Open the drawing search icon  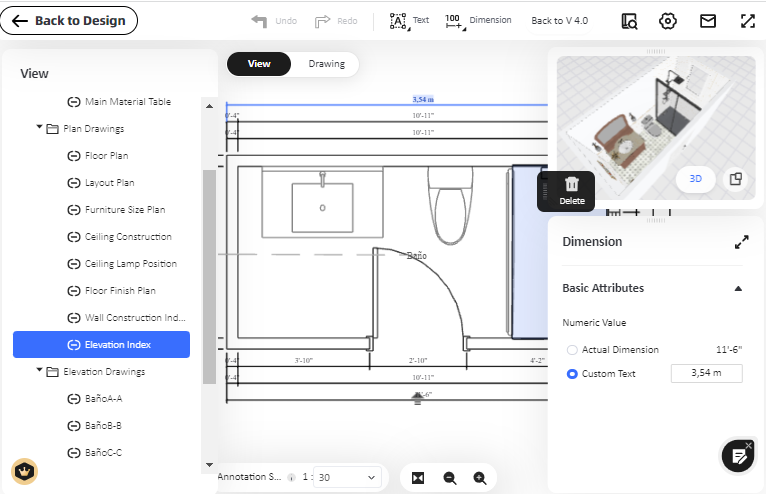pos(629,21)
